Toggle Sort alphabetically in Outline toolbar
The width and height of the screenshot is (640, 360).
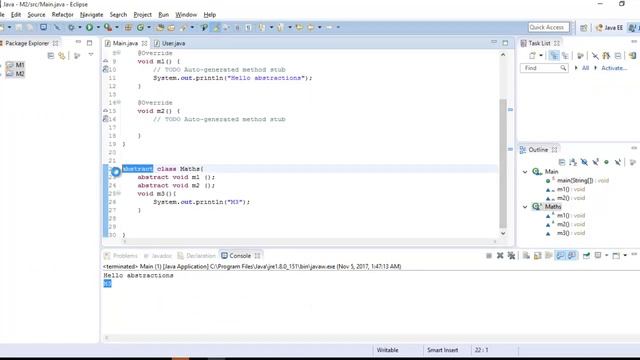573,162
